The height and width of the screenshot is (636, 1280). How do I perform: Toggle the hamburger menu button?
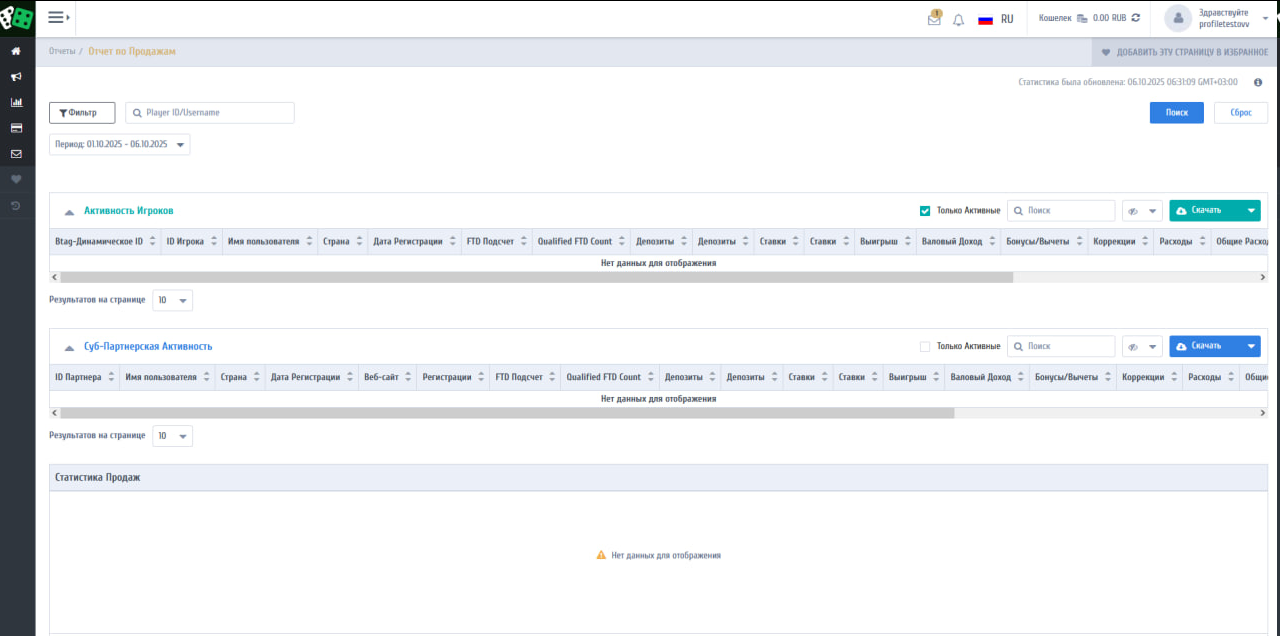coord(57,18)
